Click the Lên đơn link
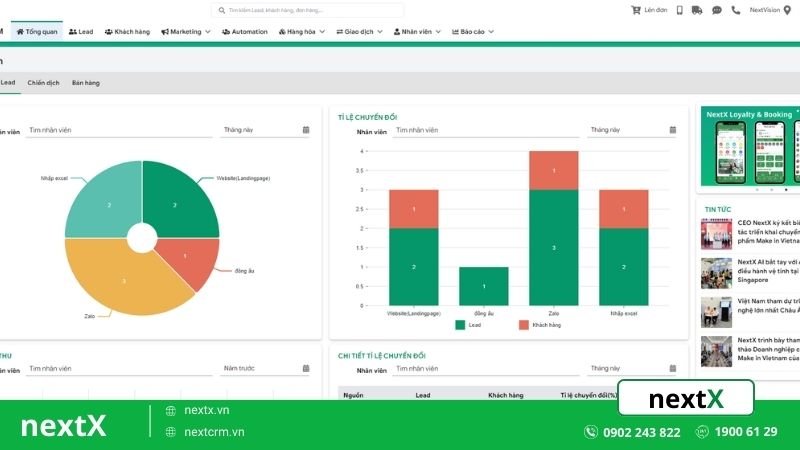Screen dimensions: 800x450 pyautogui.click(x=656, y=10)
